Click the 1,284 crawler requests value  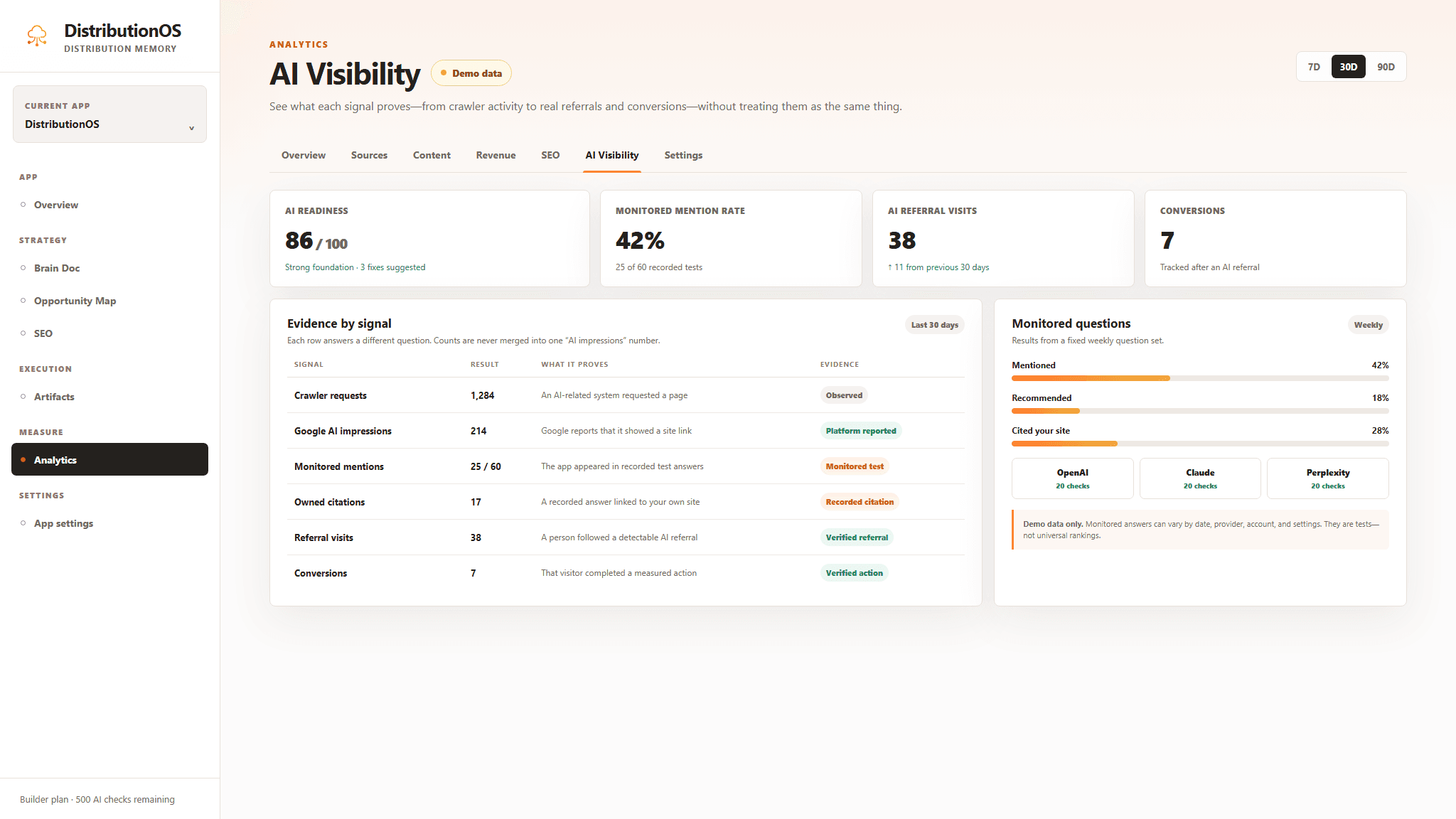click(482, 395)
